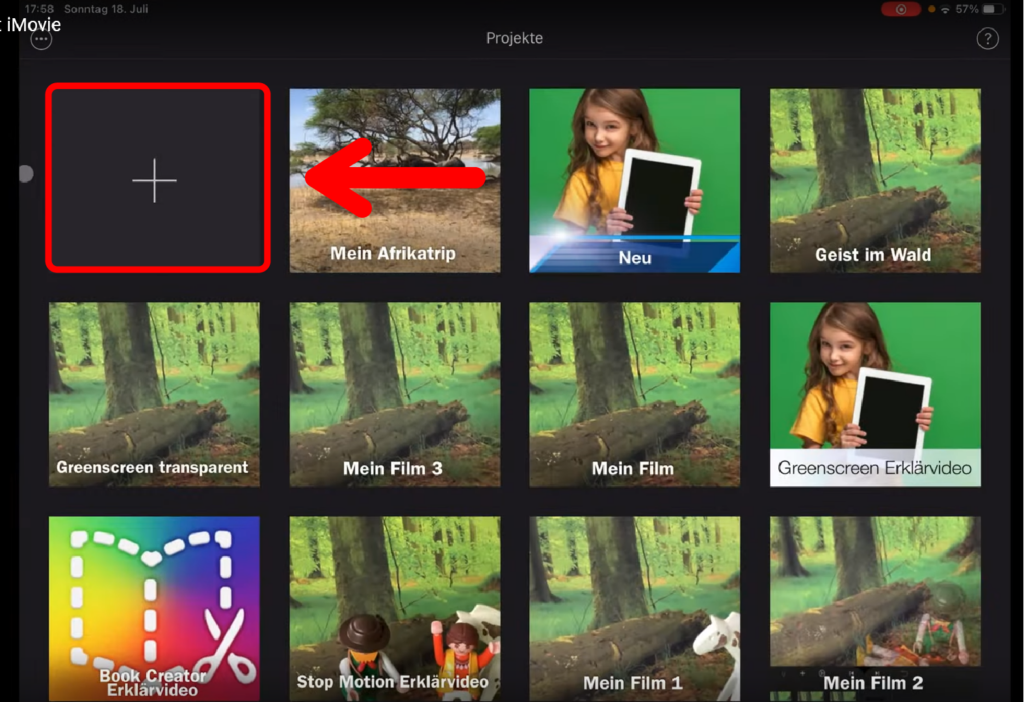
Task: Open the Geist im Wald project
Action: 874,180
